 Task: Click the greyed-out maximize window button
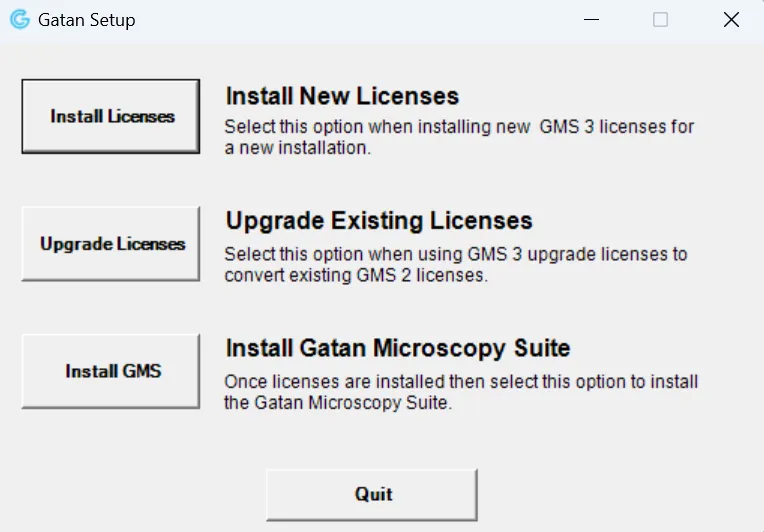(x=660, y=20)
